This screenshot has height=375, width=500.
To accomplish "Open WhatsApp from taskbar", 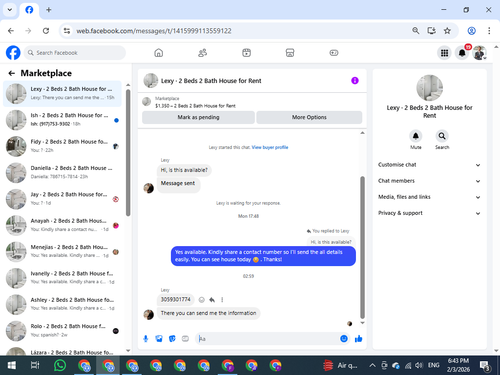I will pyautogui.click(x=60, y=366).
